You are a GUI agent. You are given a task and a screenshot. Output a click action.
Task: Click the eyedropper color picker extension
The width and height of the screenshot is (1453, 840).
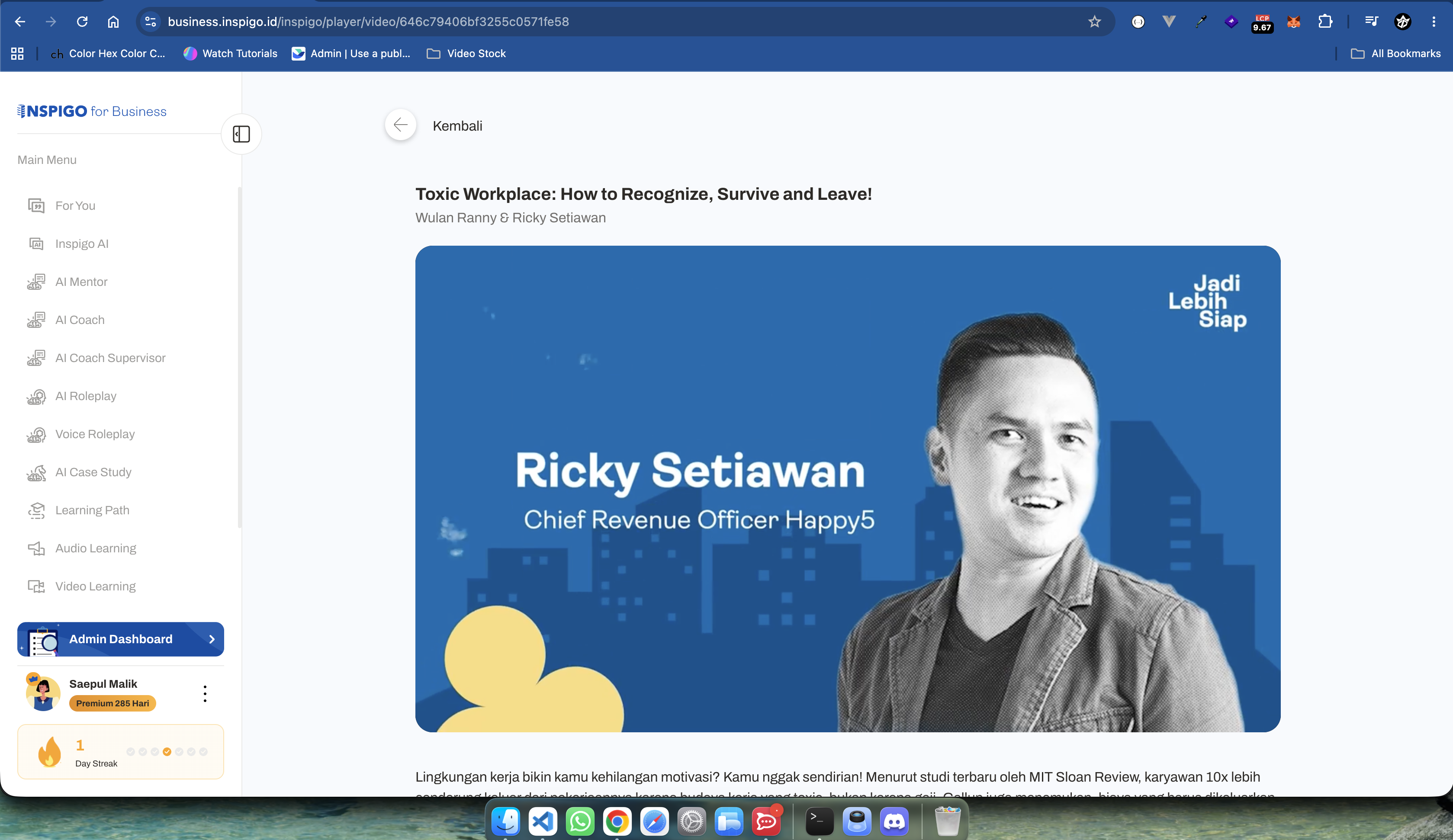pyautogui.click(x=1200, y=22)
